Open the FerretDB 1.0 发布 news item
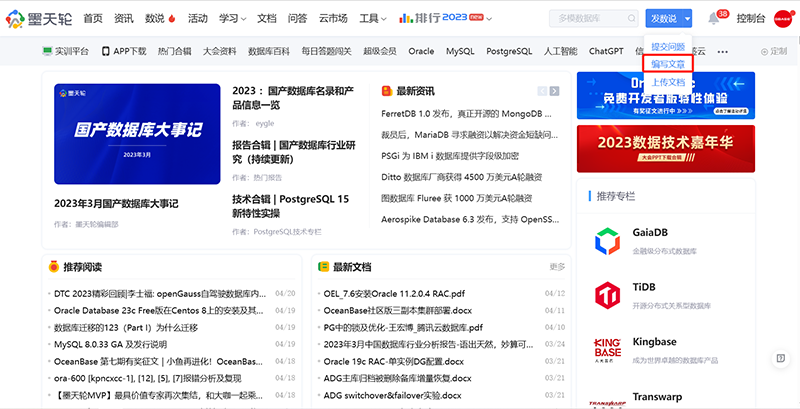The image size is (800, 409). coord(467,113)
